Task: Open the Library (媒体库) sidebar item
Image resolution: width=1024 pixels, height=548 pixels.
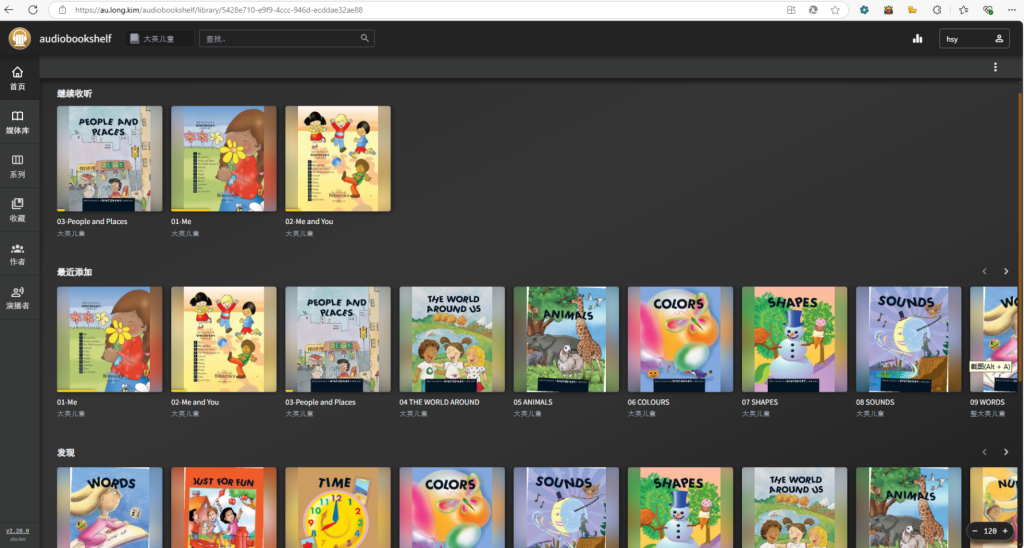Action: tap(18, 121)
